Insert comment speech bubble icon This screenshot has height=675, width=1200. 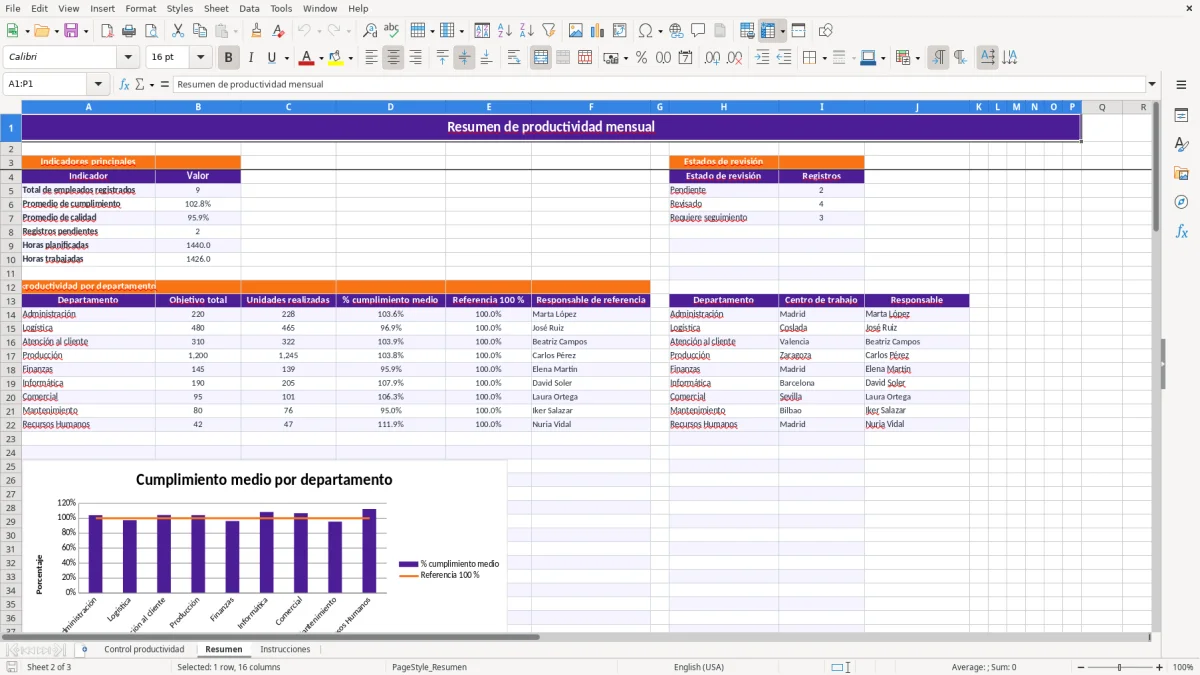(x=698, y=31)
